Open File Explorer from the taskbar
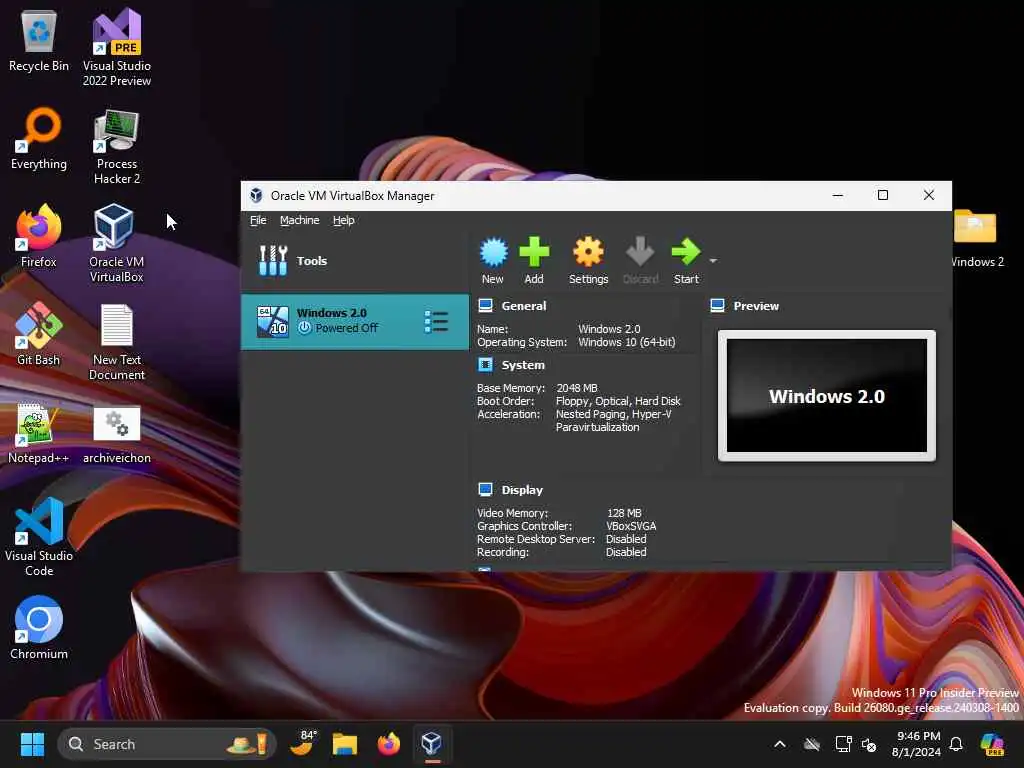Viewport: 1024px width, 768px height. 345,744
